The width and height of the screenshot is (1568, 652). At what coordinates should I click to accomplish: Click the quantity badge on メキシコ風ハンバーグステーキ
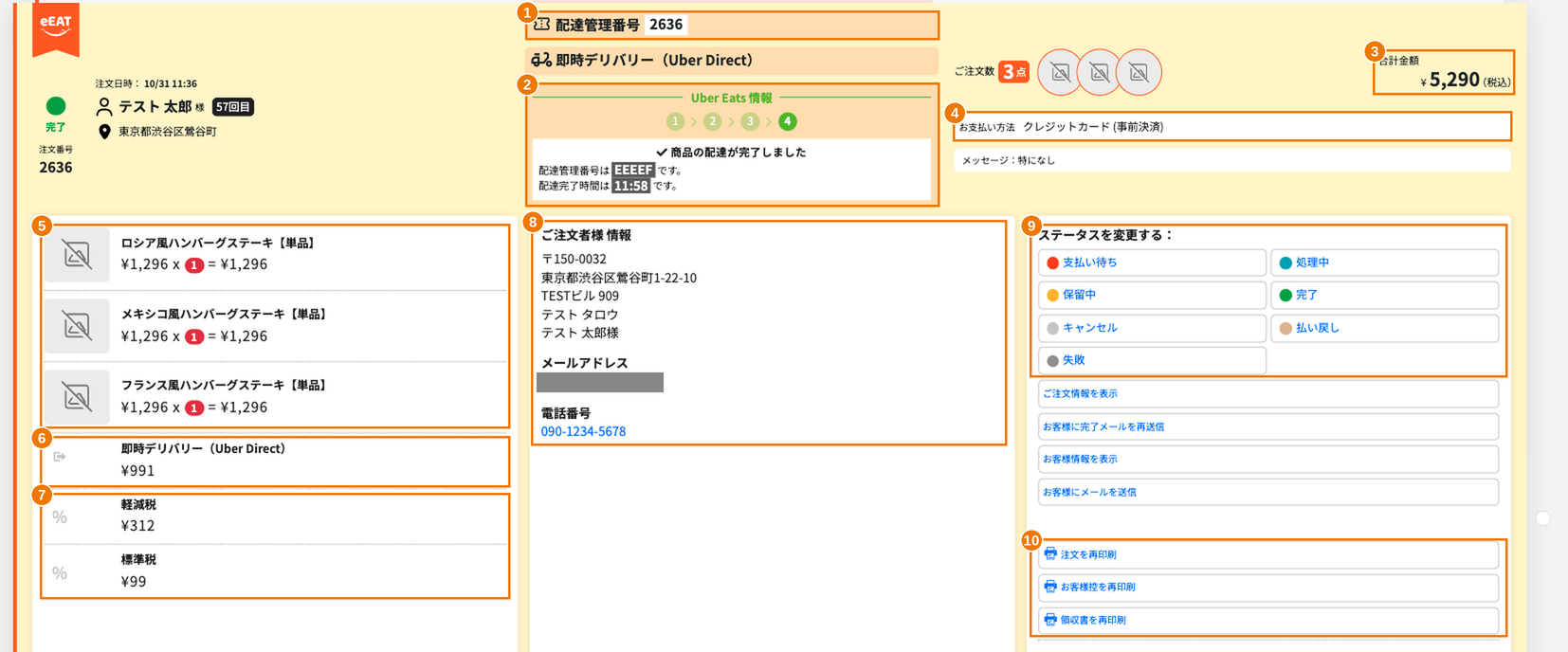click(194, 336)
